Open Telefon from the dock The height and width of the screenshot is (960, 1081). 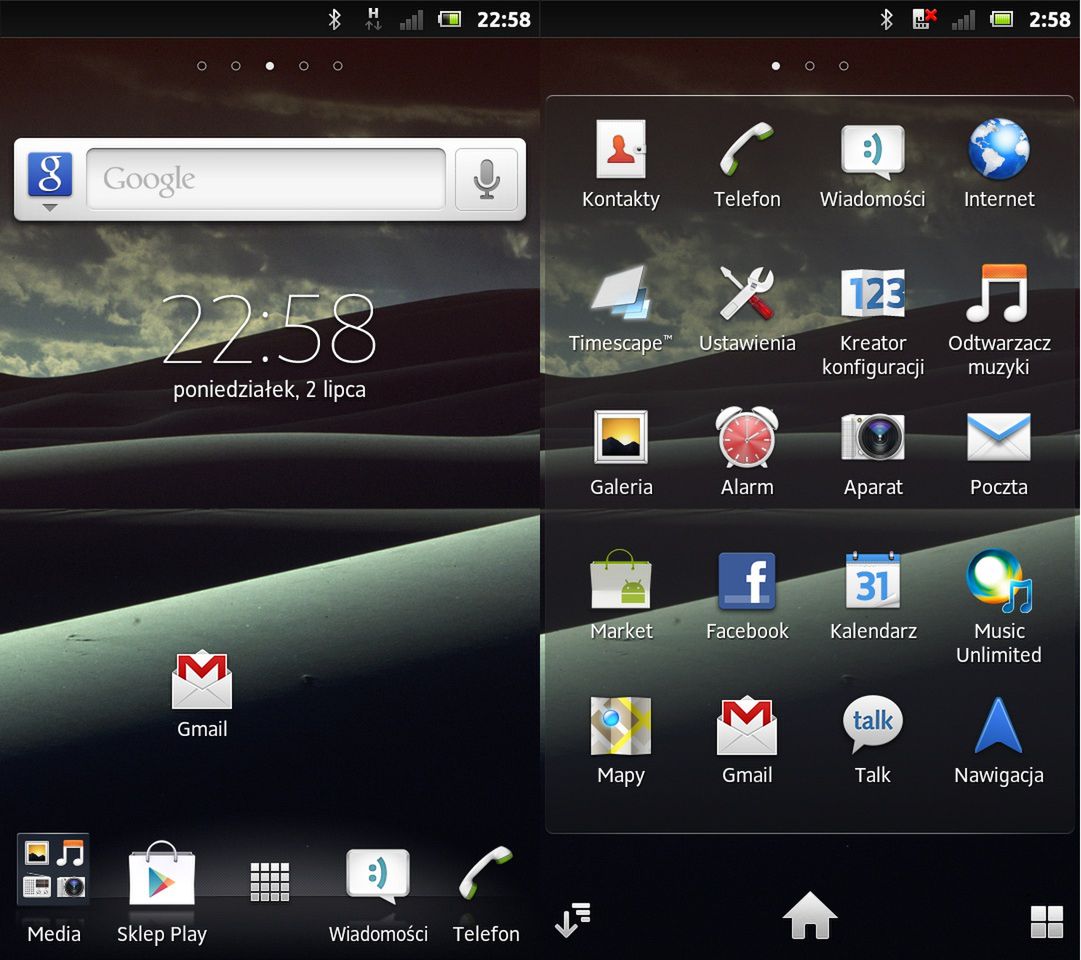click(x=485, y=895)
